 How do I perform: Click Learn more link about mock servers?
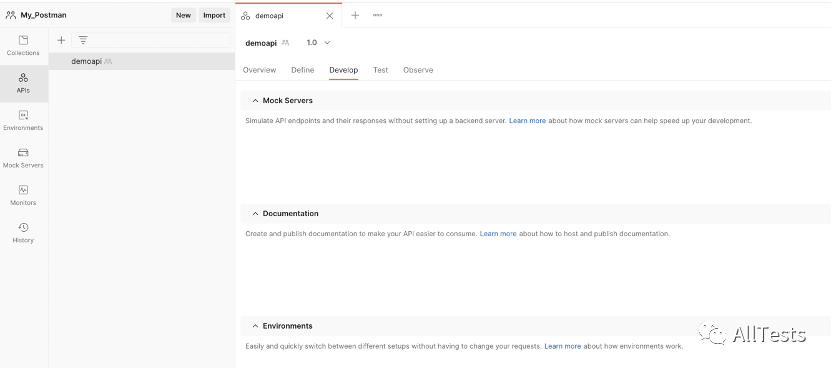pyautogui.click(x=527, y=120)
